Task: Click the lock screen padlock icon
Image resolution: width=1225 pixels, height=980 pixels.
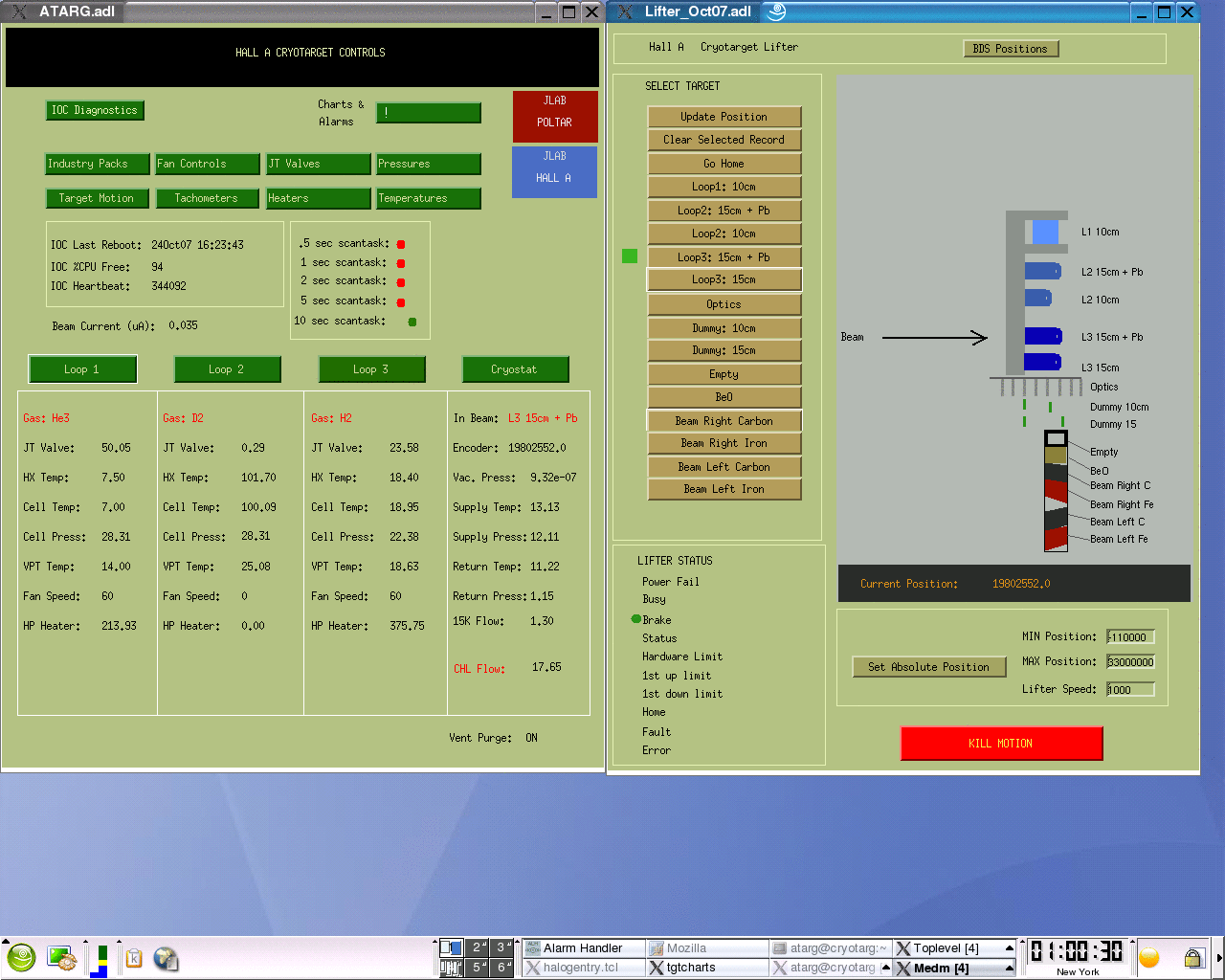Action: point(1193,957)
